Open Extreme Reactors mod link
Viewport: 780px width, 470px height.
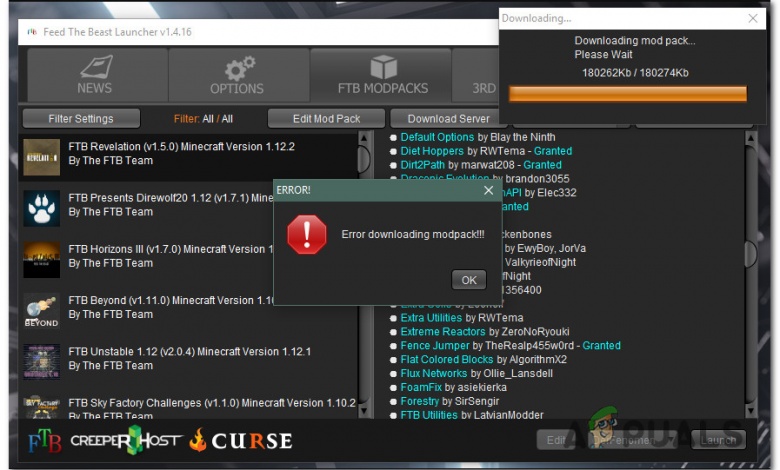coord(443,332)
